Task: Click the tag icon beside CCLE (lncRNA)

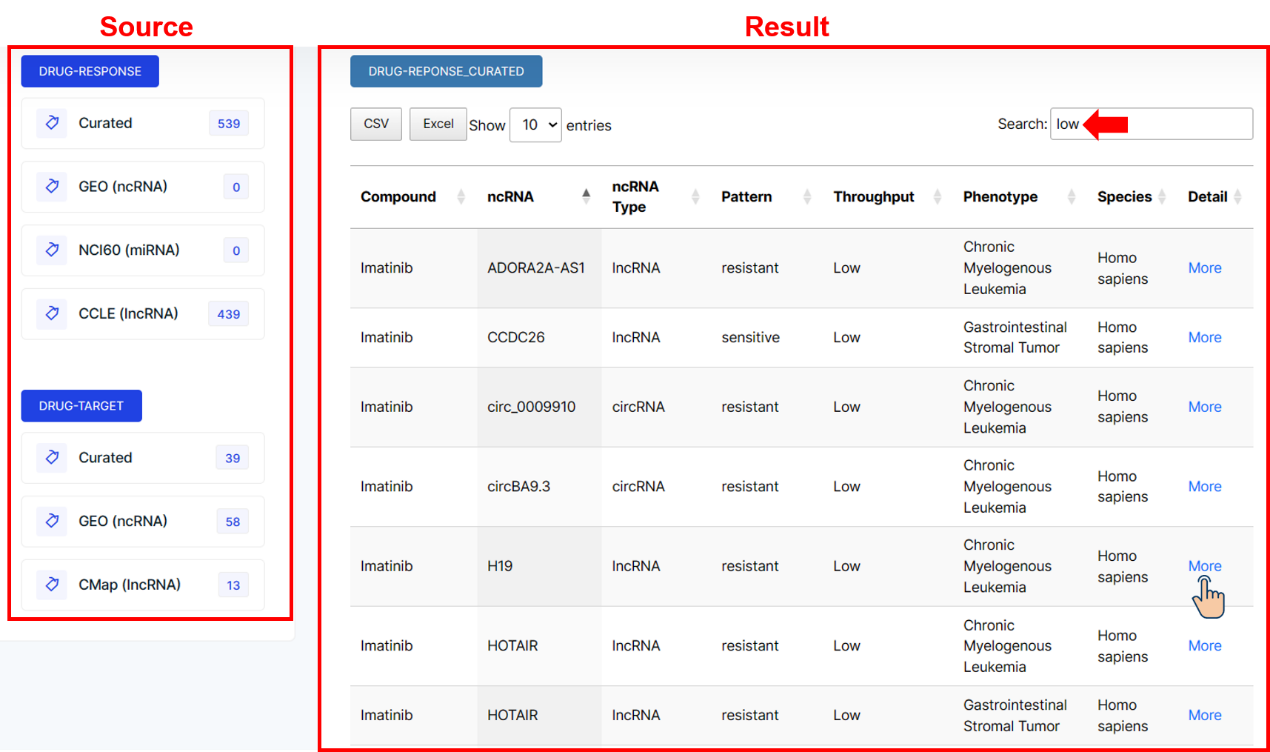Action: click(x=51, y=314)
